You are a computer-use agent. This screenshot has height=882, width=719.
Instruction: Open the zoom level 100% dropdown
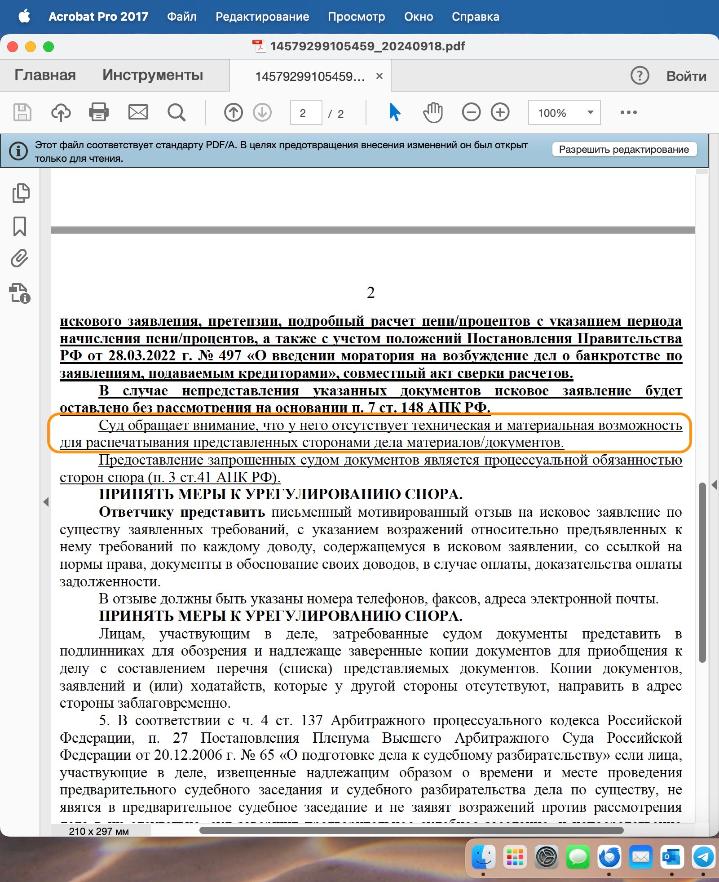pos(564,112)
